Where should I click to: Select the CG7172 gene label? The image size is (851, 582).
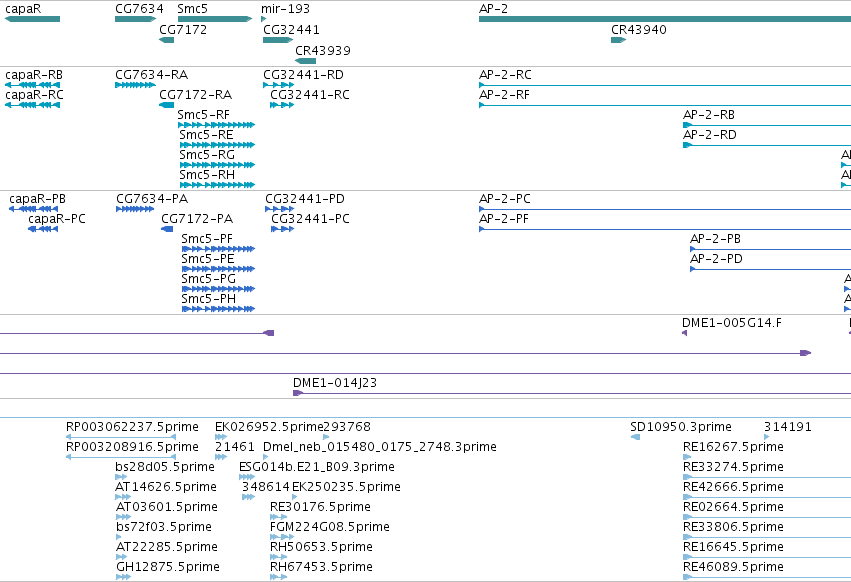tap(183, 29)
